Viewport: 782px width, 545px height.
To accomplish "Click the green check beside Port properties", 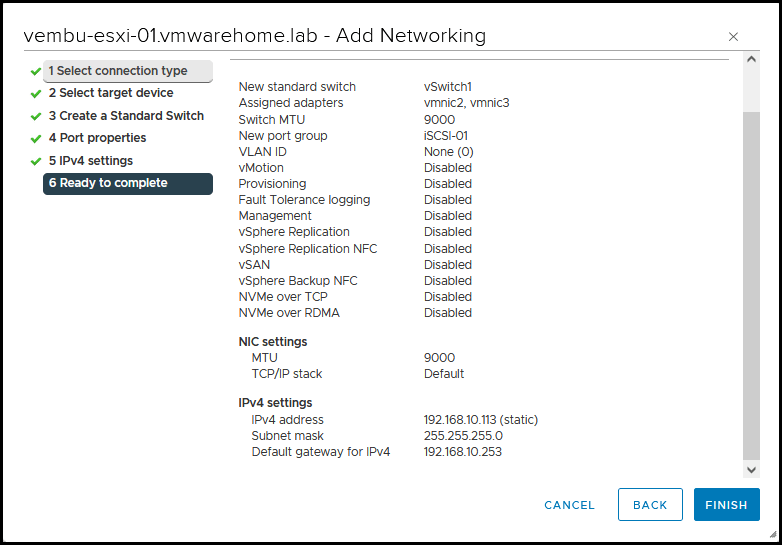I will (35, 139).
